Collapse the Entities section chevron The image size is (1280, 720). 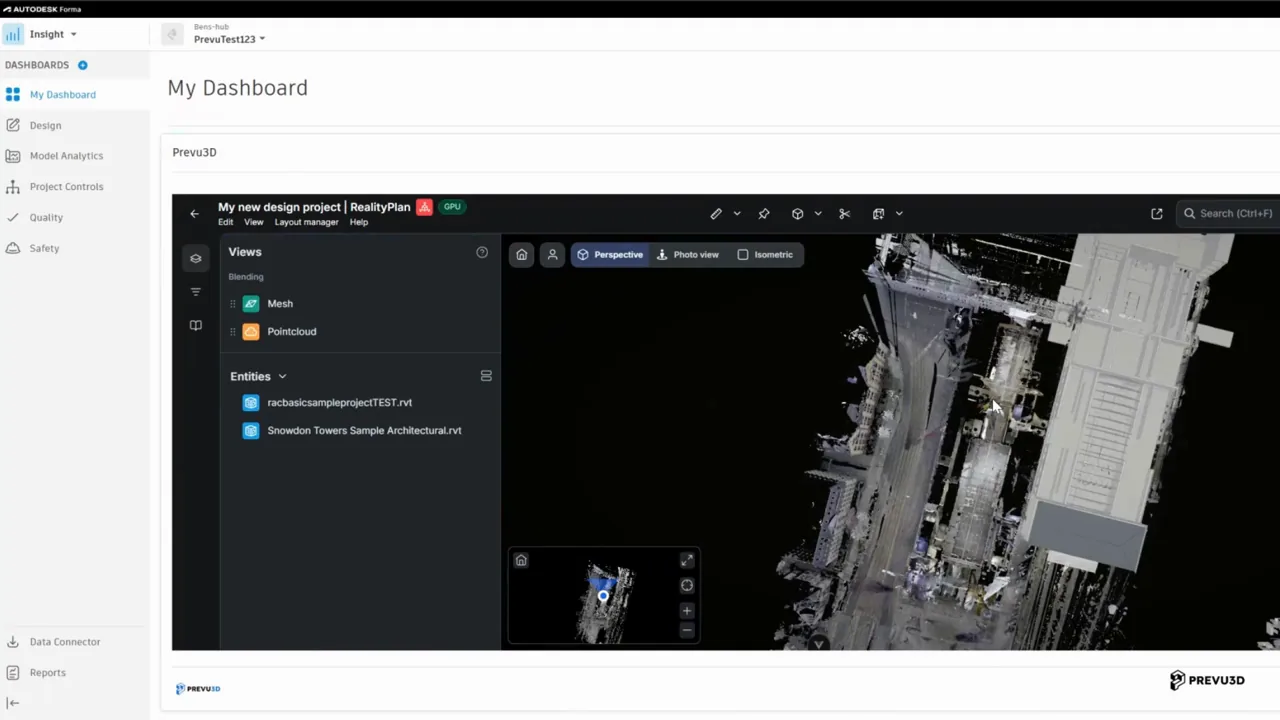(282, 376)
